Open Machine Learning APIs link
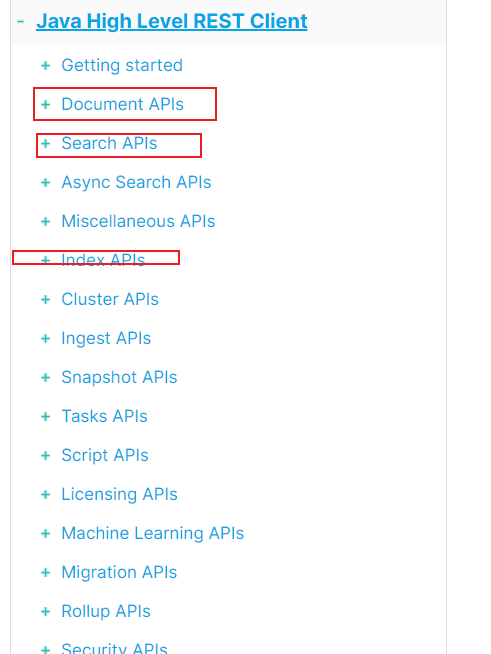Image resolution: width=491 pixels, height=654 pixels. (x=153, y=533)
